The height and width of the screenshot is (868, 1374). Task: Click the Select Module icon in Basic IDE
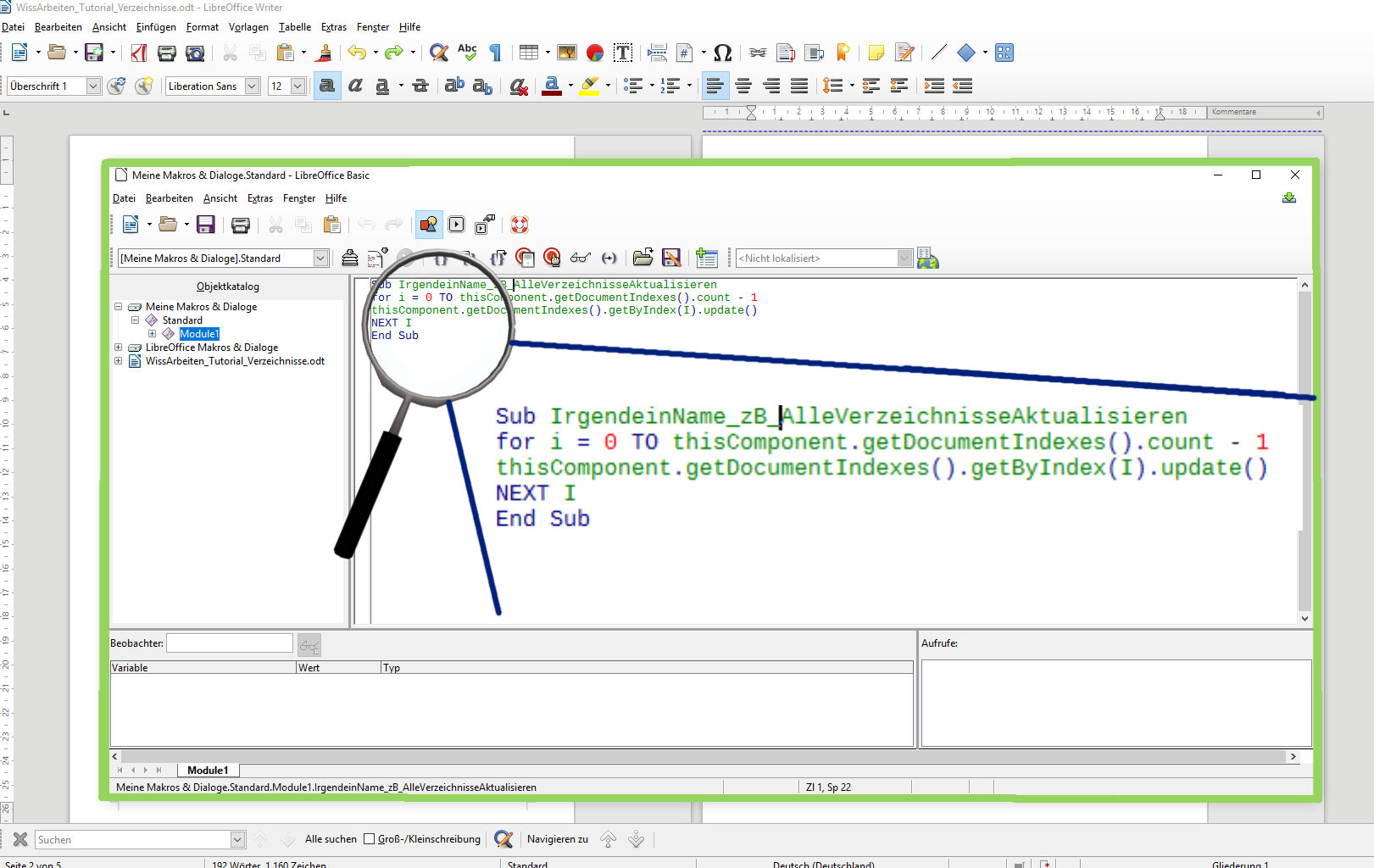pos(485,225)
